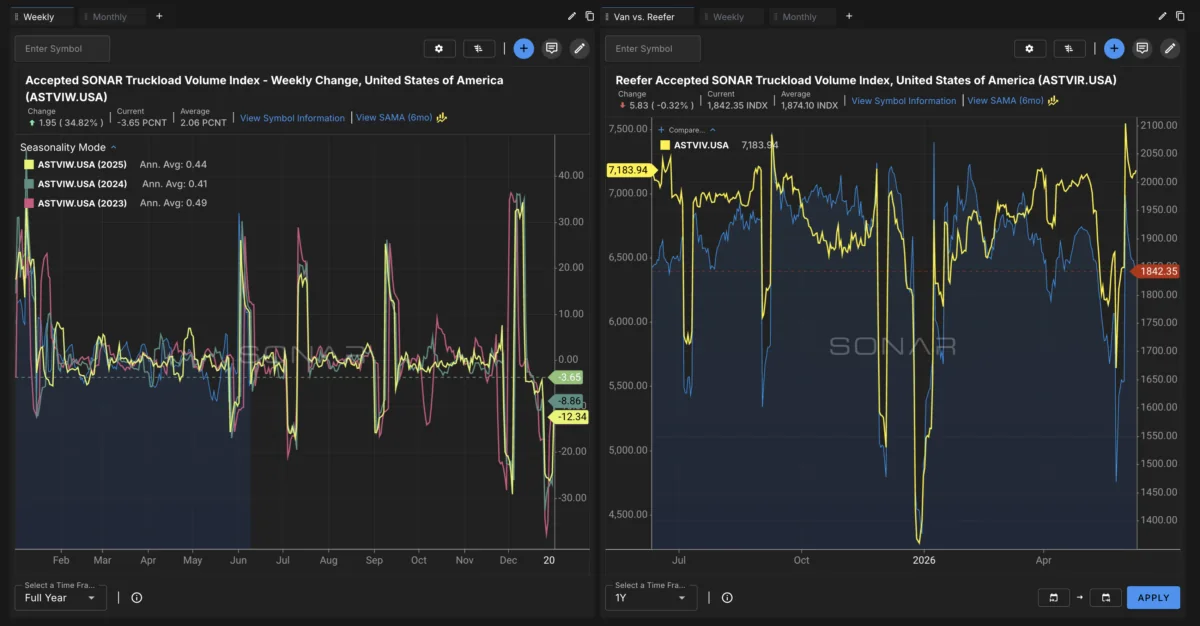Open chart settings gear in left panel
This screenshot has width=1200, height=626.
[x=439, y=48]
